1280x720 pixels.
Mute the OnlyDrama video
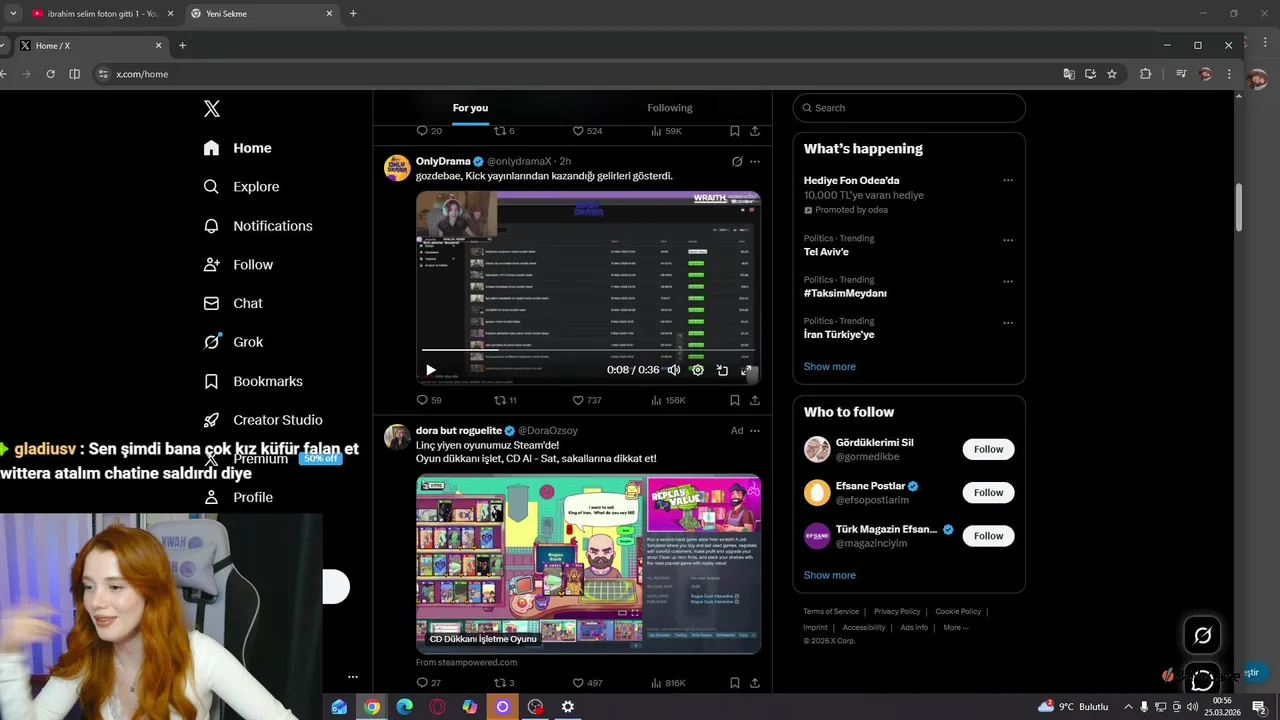(x=674, y=370)
